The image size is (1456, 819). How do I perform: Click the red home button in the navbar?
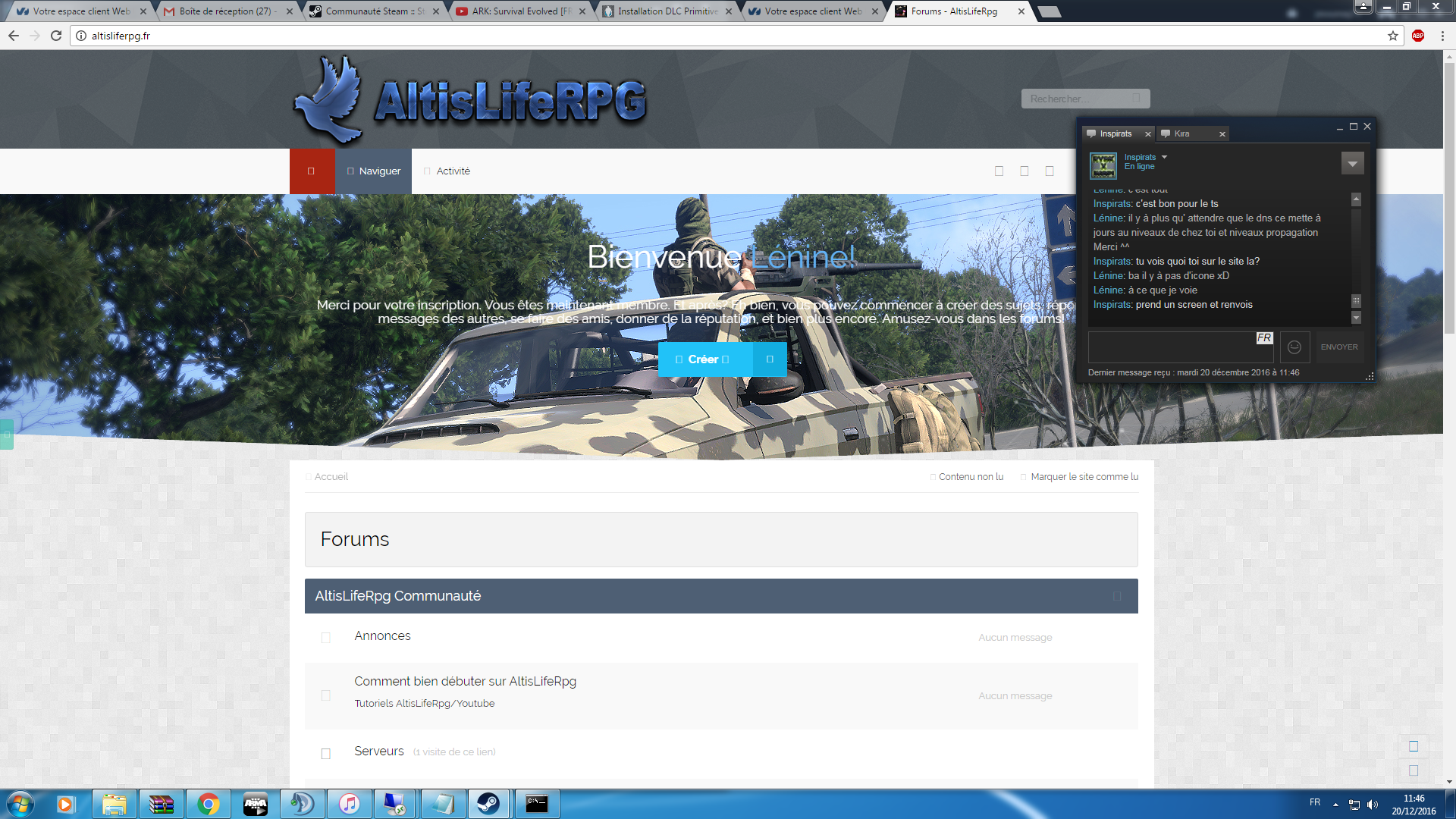(x=312, y=171)
